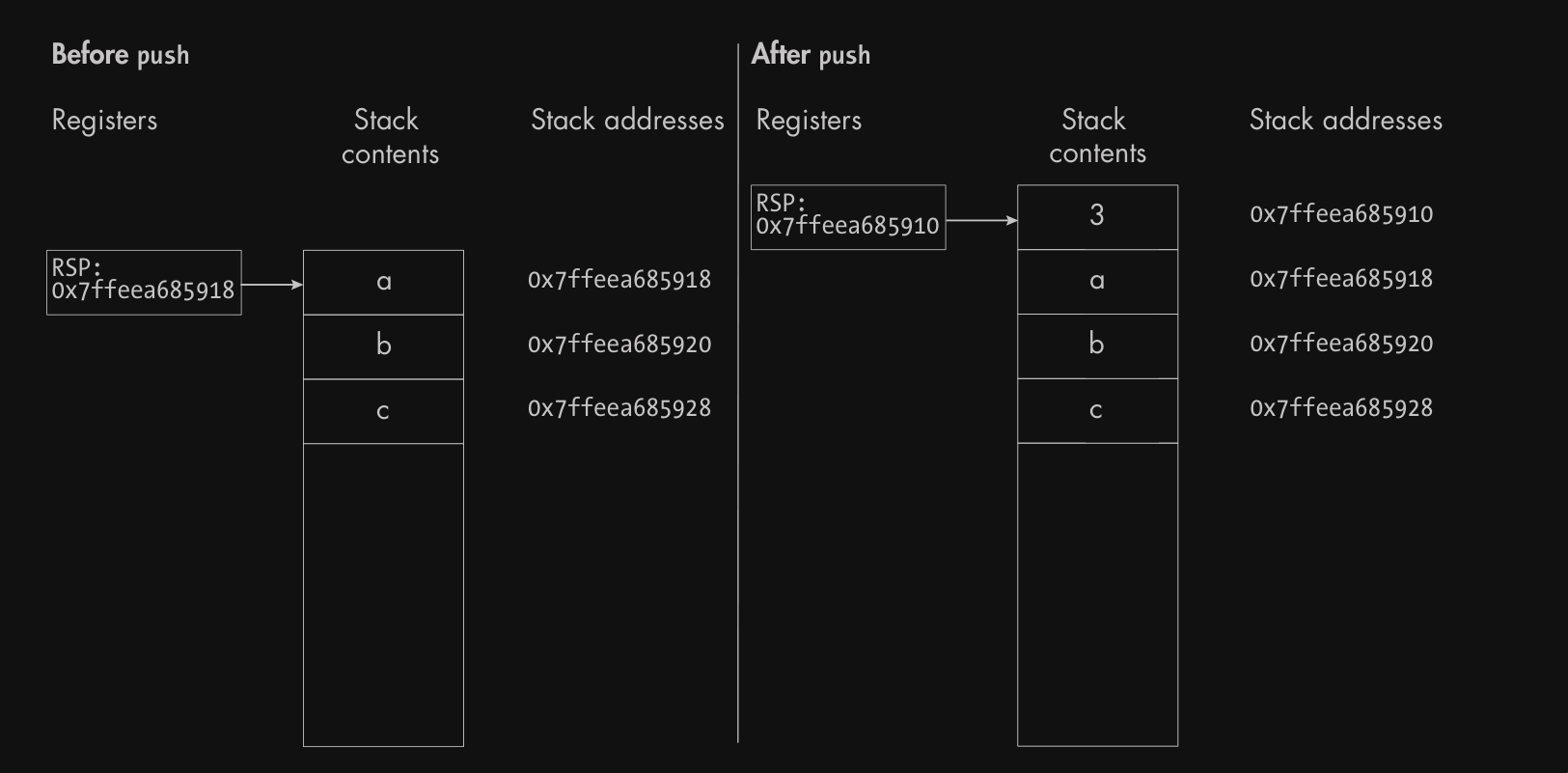Click the arrow from RSP to cell 3
Screen dimensions: 1568x773
(x=981, y=221)
